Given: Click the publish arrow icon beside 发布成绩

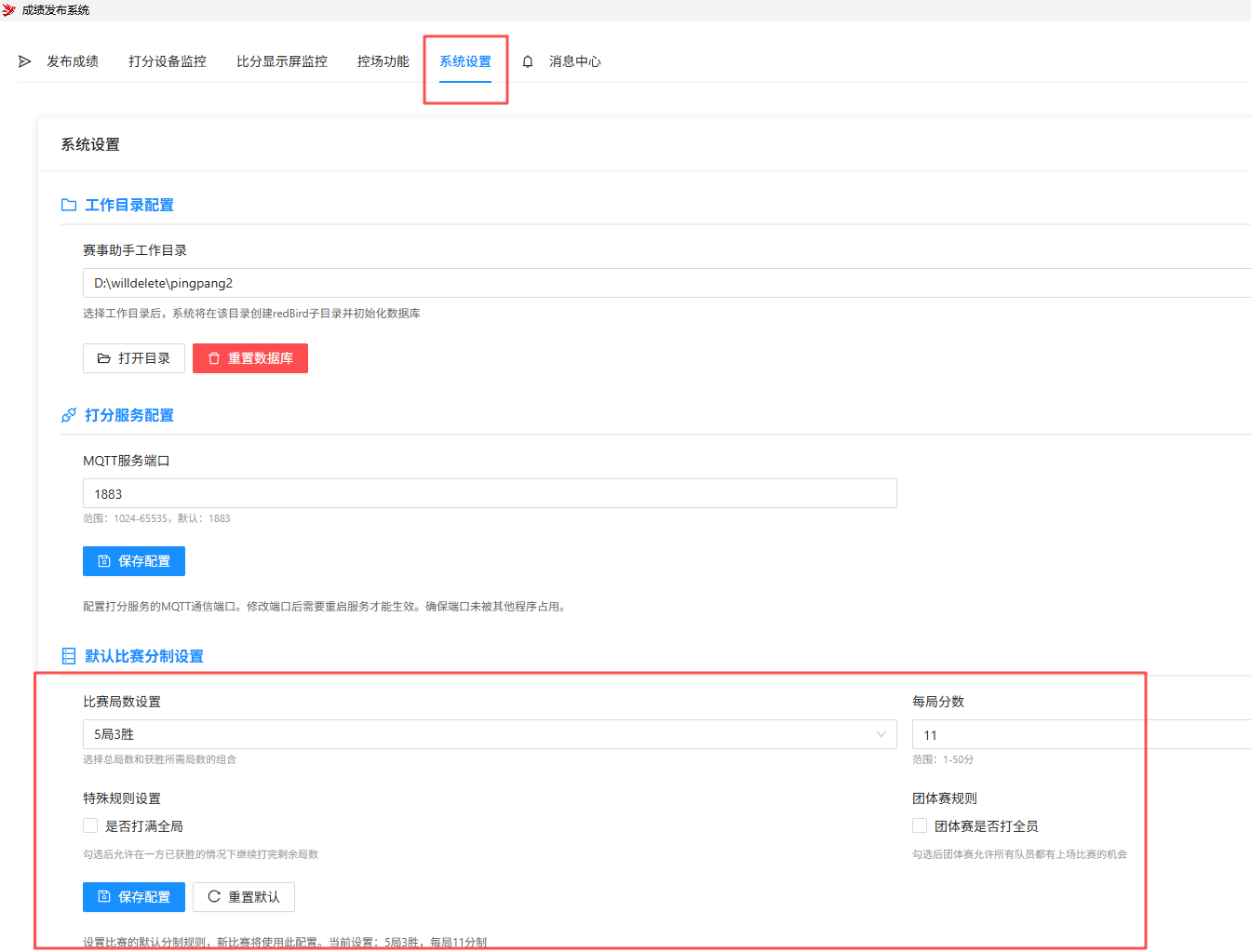Looking at the screenshot, I should click(25, 61).
